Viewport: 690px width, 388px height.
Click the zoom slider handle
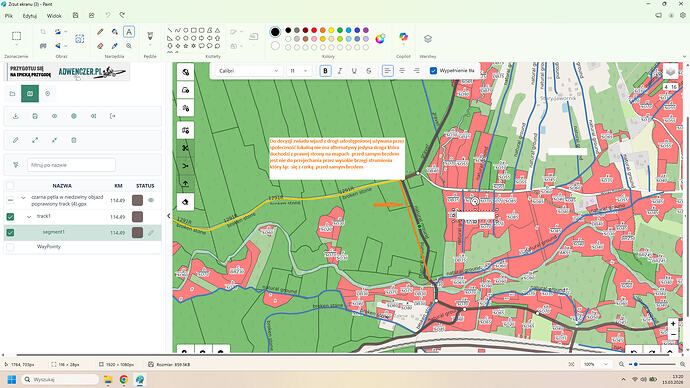click(x=636, y=364)
